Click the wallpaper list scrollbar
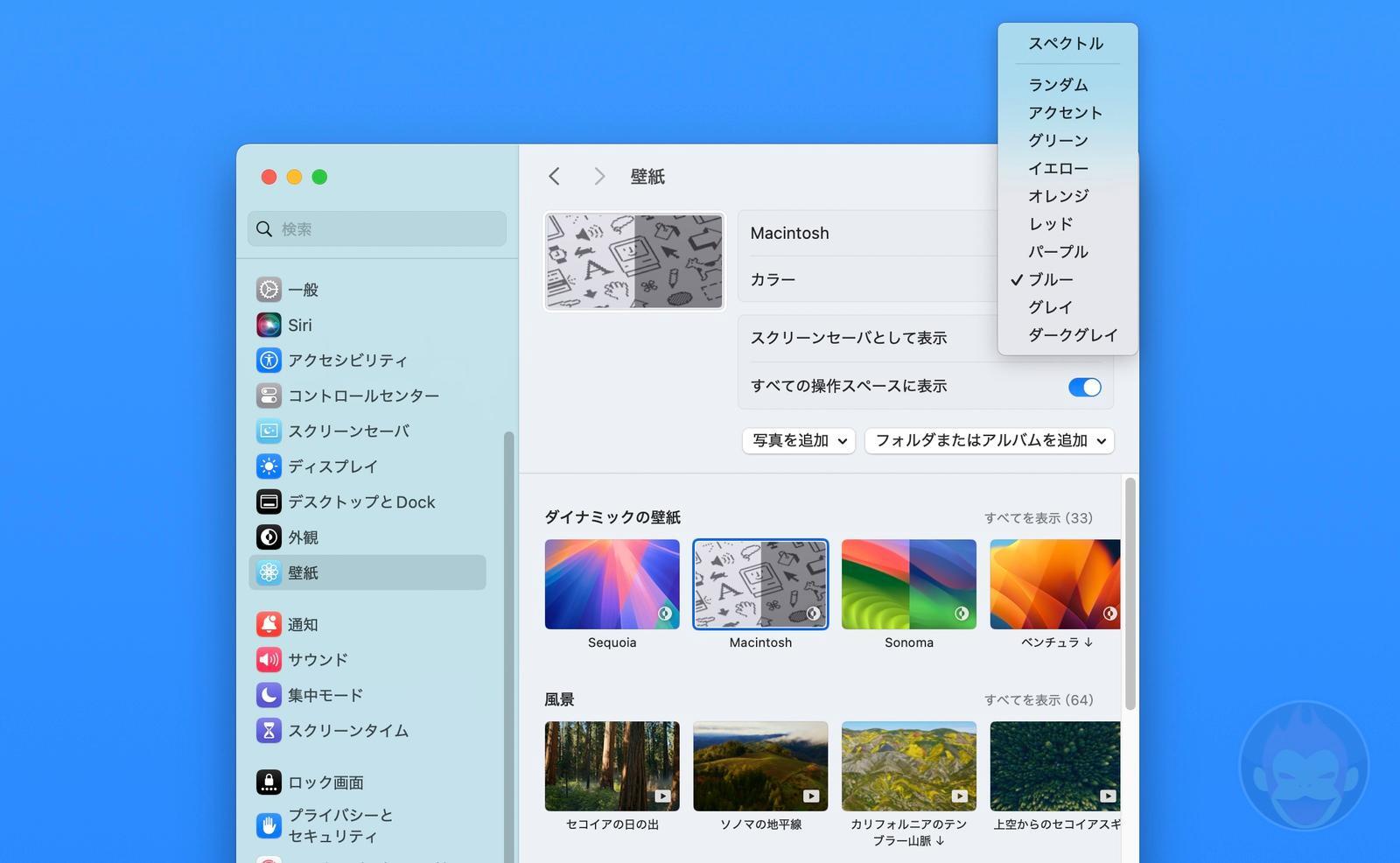 1130,593
